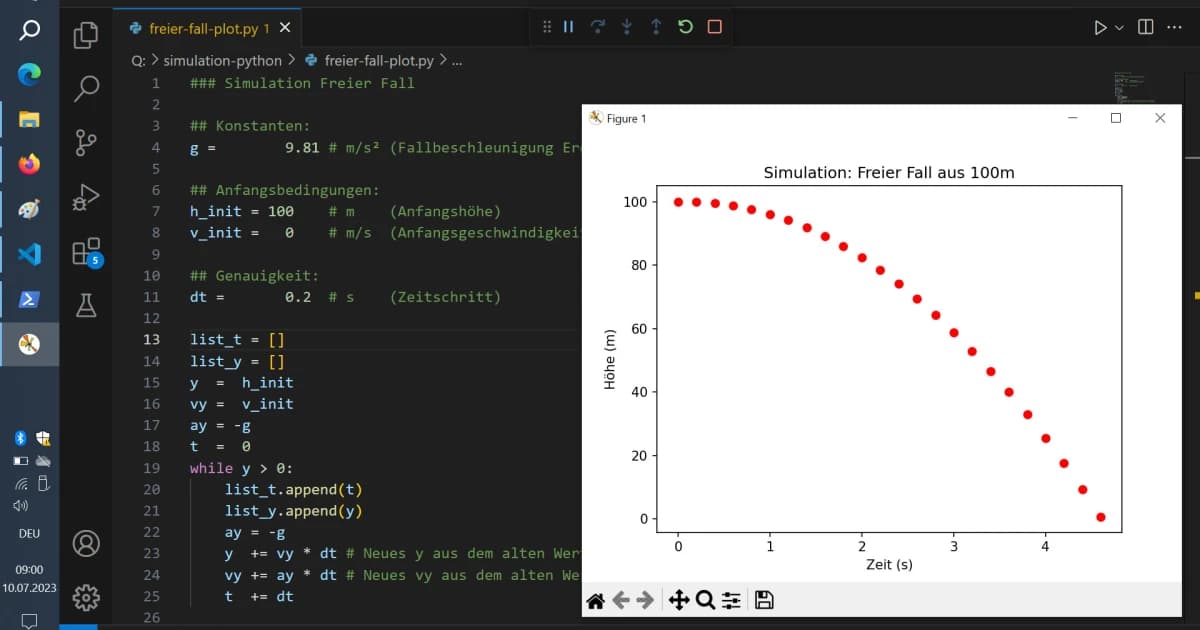
Task: Switch to matplotlib figure taskbar icon
Action: (x=29, y=345)
